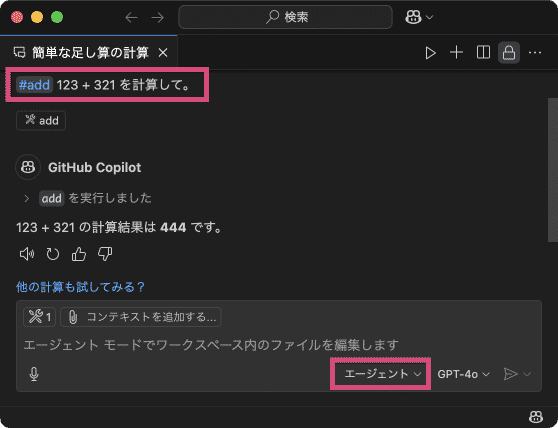Click the split editor icon
This screenshot has height=428, width=558.
(x=483, y=53)
